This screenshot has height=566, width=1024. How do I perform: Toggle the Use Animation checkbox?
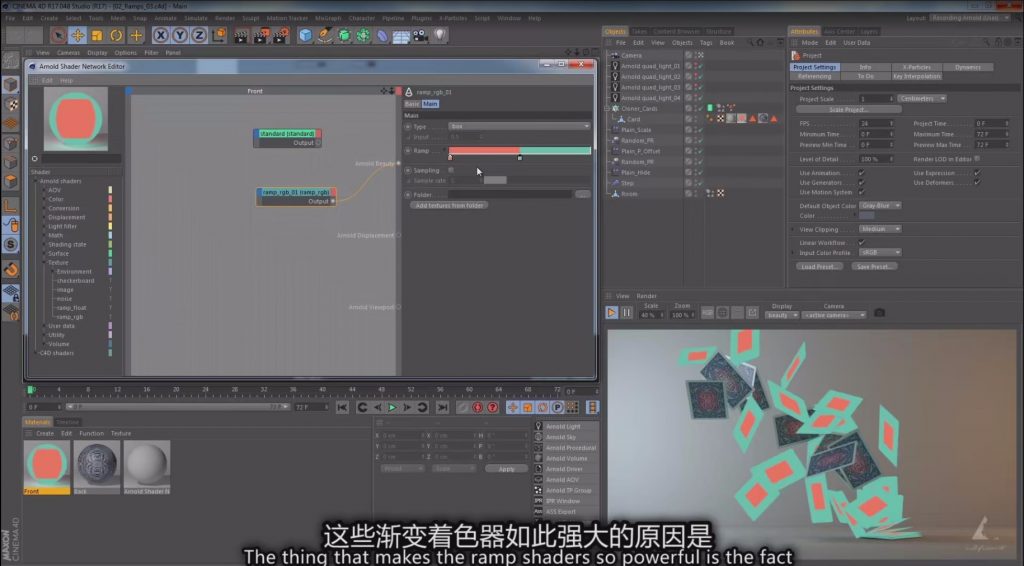861,173
